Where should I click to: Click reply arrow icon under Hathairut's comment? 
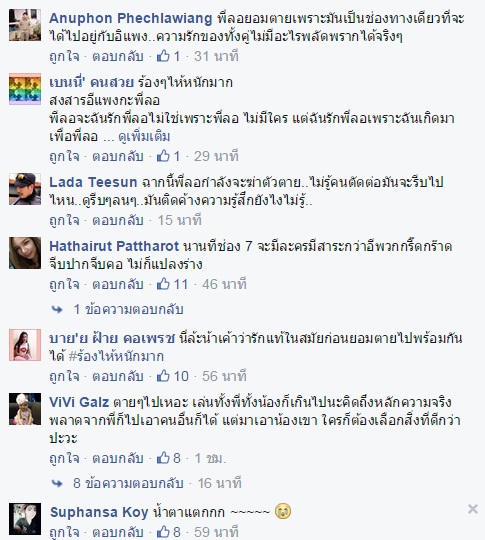[57, 310]
